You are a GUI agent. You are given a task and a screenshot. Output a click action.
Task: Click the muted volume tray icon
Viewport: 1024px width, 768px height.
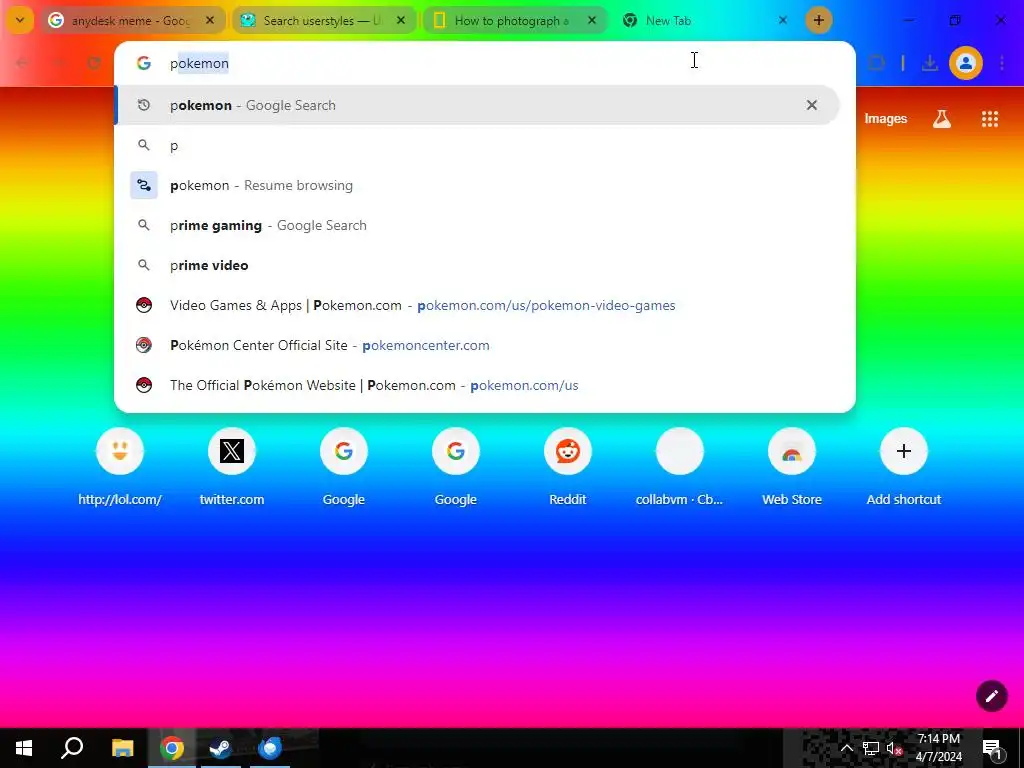[x=894, y=748]
